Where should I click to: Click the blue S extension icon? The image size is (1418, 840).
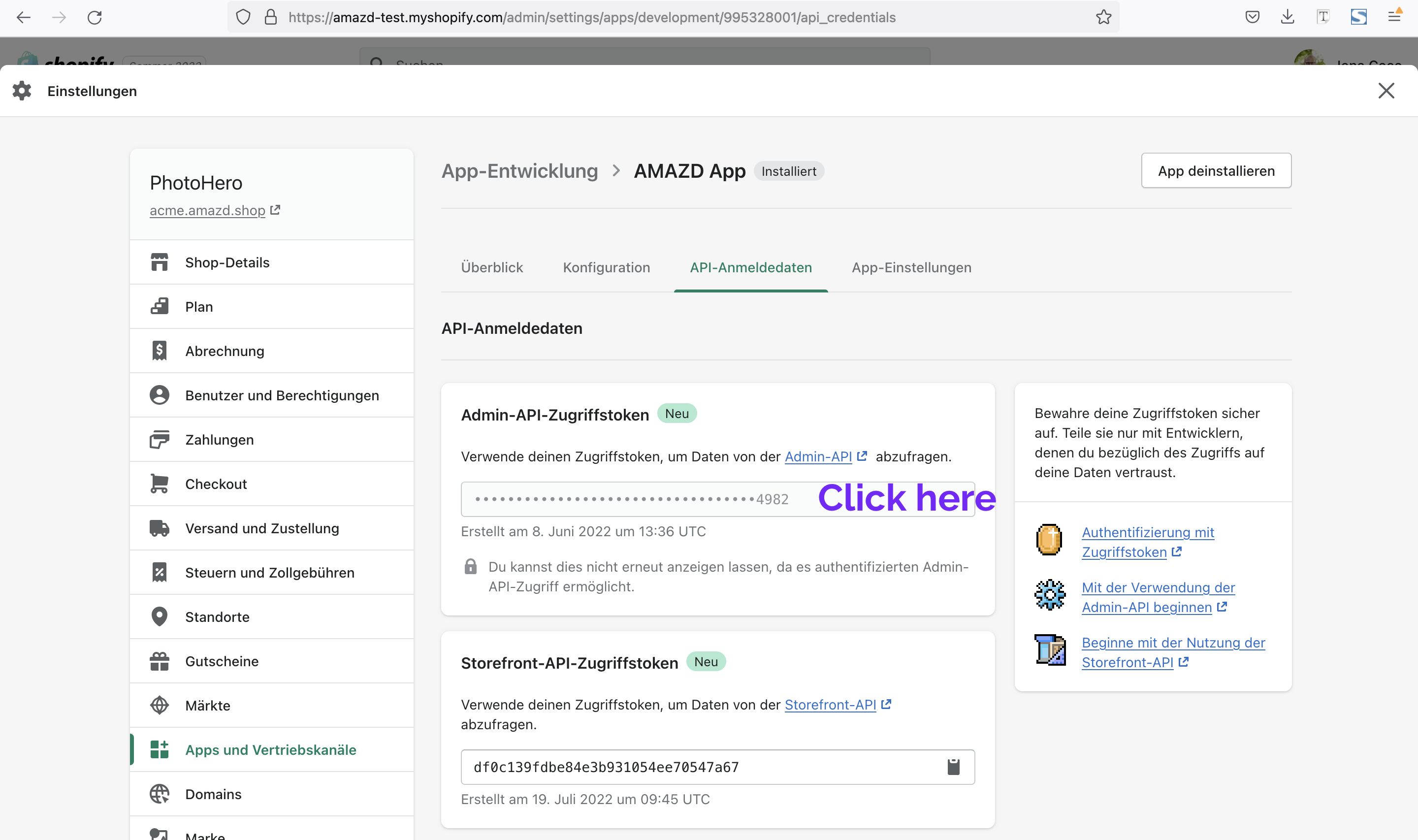point(1358,17)
